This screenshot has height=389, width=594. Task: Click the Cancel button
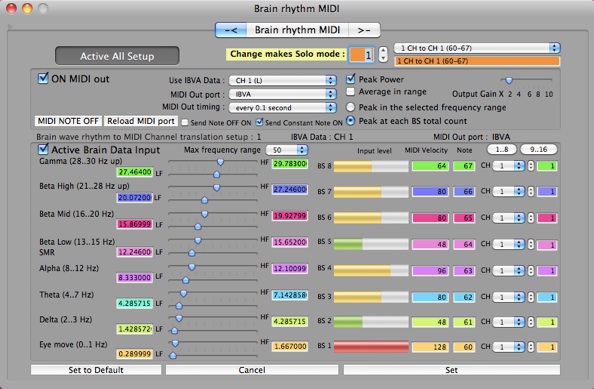(252, 370)
